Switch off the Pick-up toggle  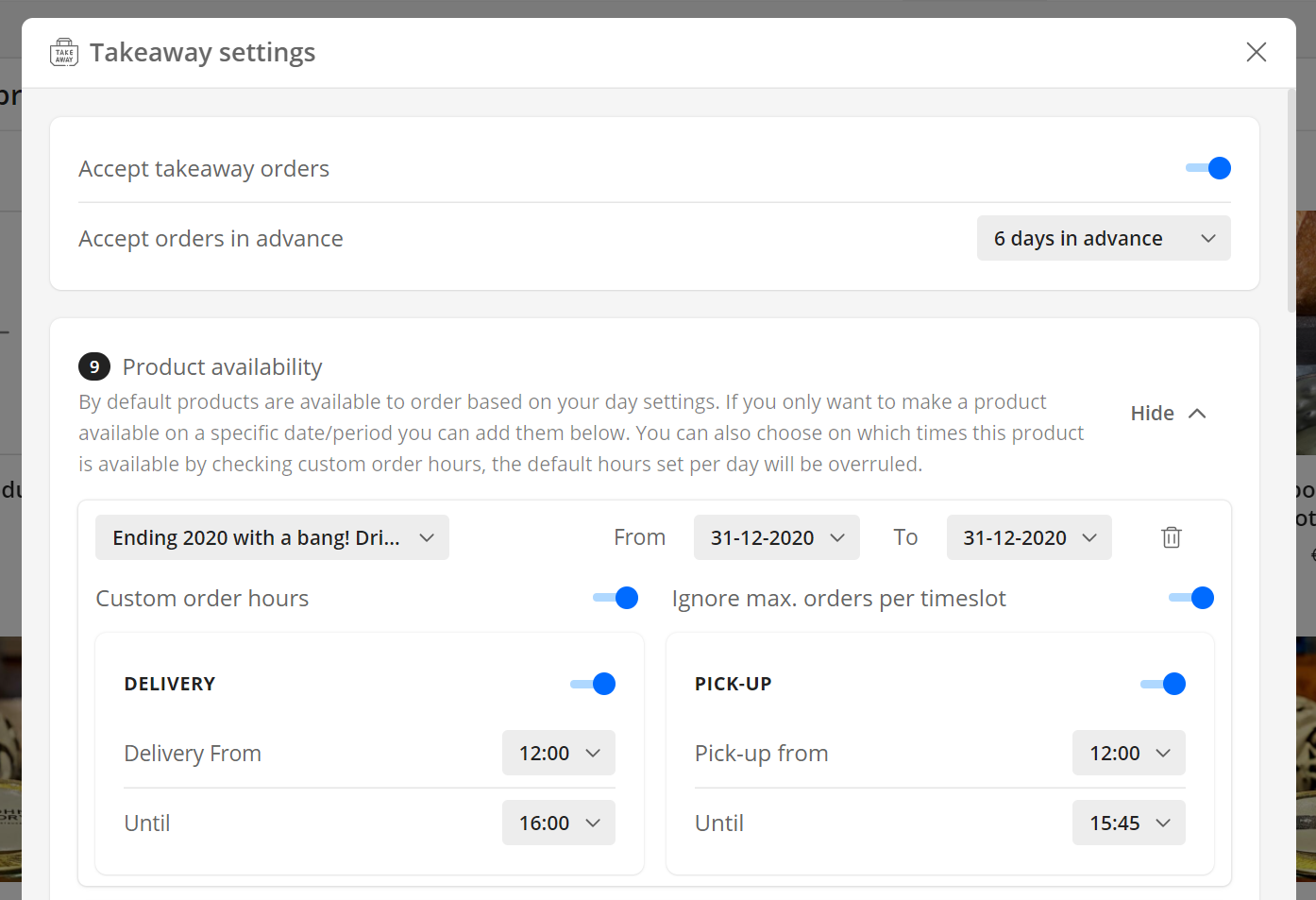point(1163,684)
